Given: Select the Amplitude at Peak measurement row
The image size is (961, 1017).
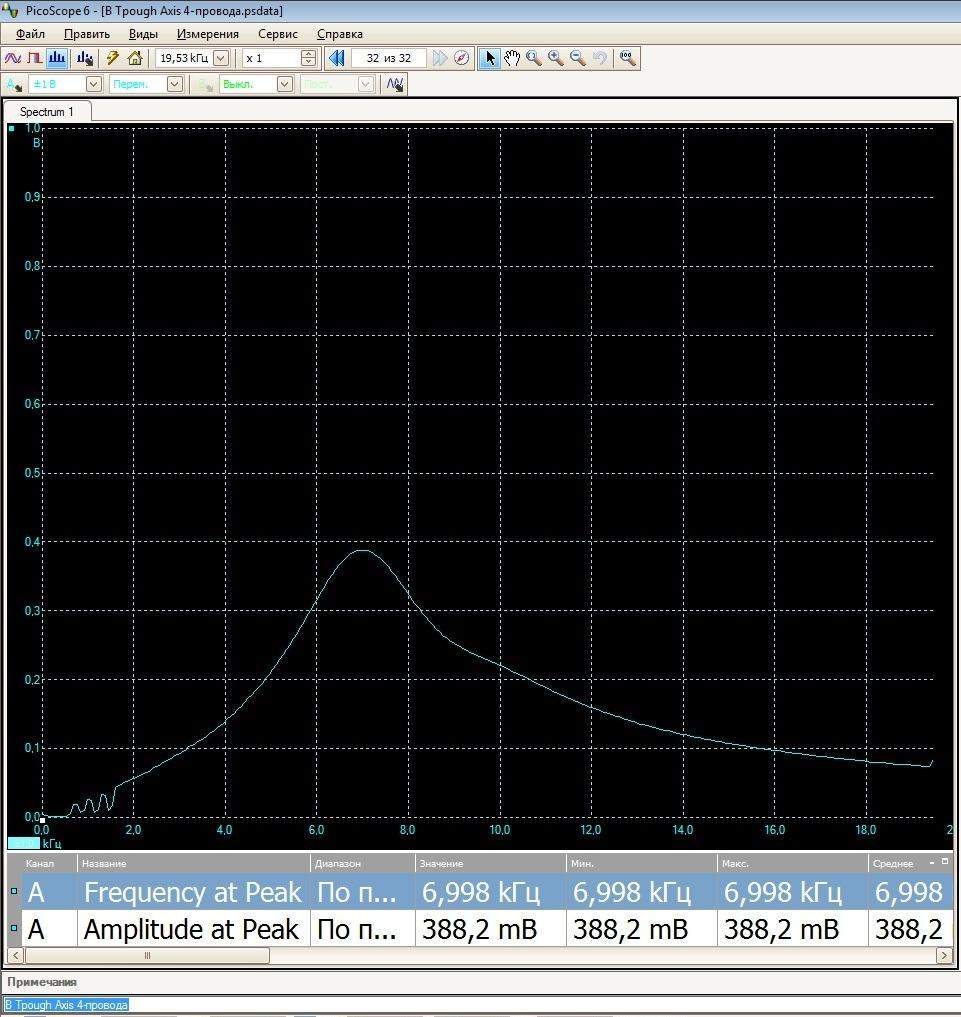Looking at the screenshot, I should click(191, 929).
